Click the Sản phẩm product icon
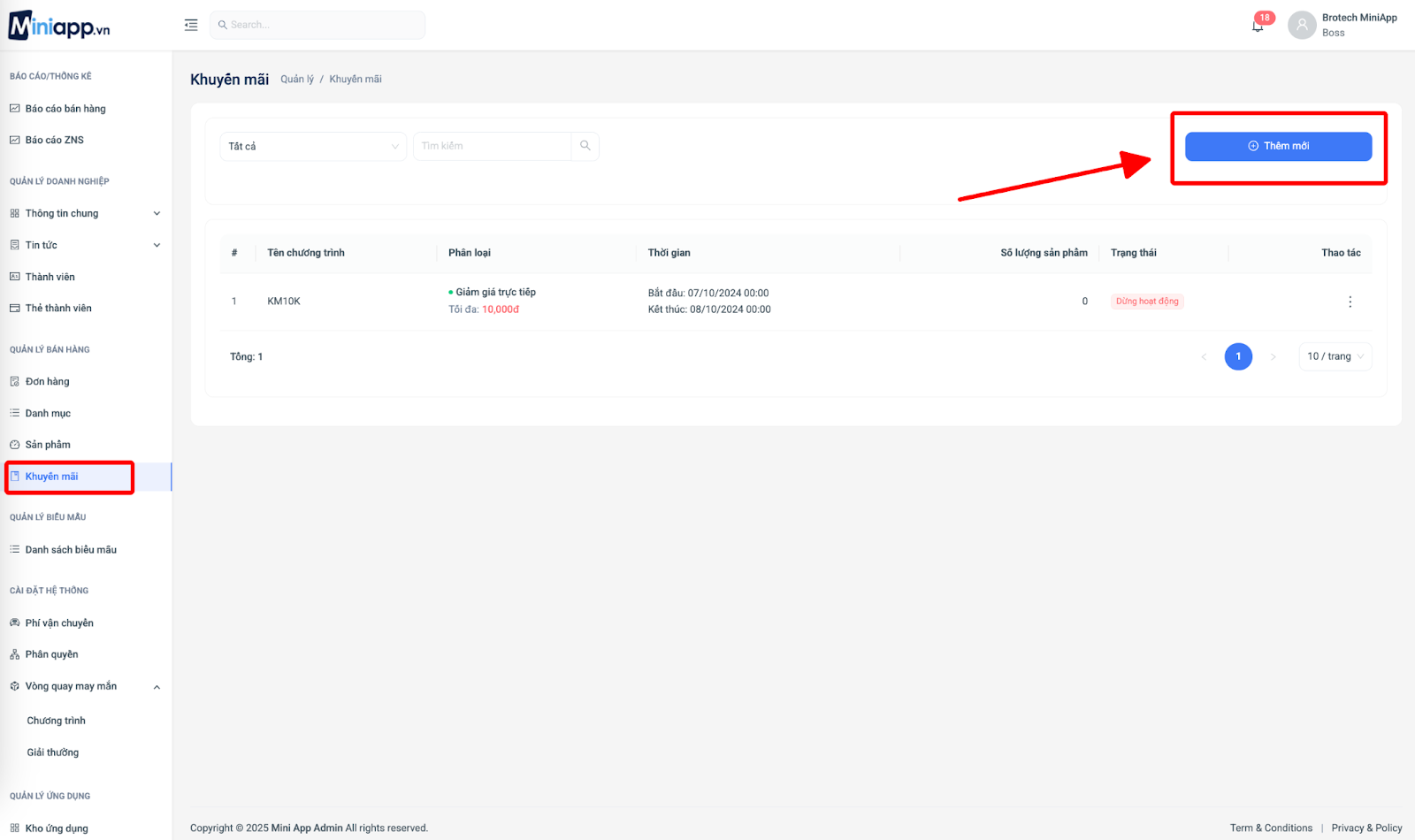 click(14, 445)
